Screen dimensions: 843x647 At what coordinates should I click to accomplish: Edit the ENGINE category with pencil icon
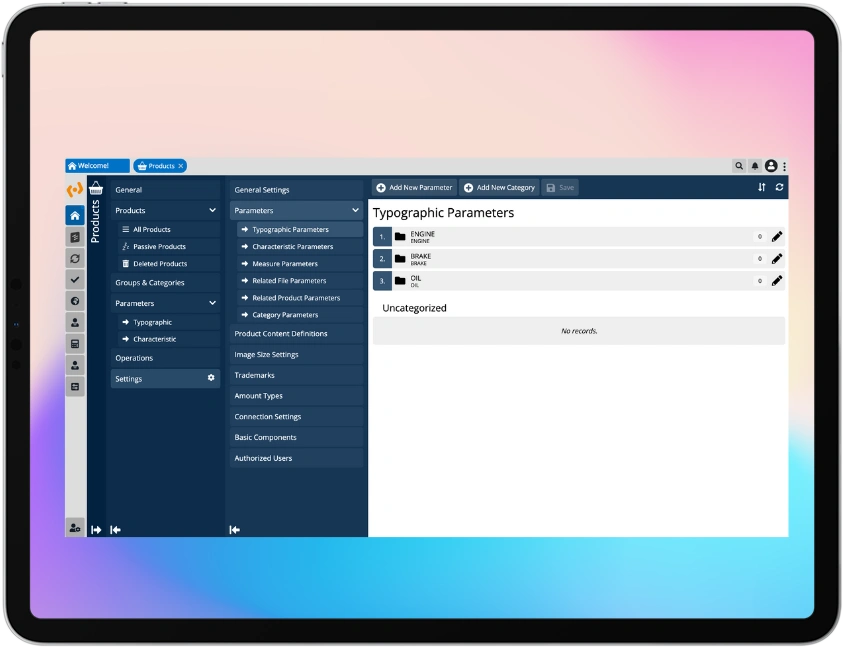777,237
